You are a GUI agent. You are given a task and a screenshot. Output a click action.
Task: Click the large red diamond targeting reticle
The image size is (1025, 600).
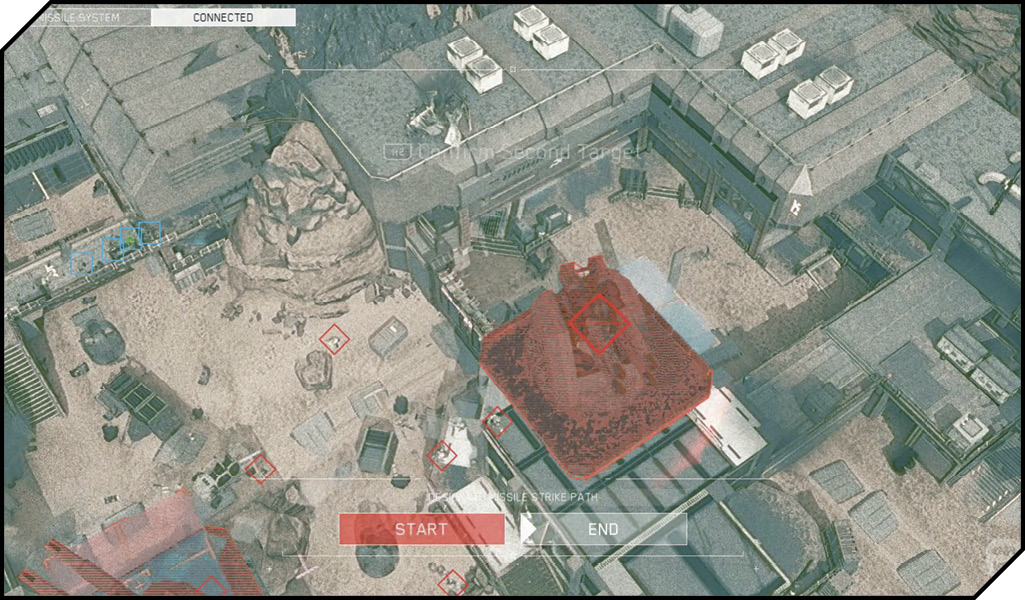(x=599, y=324)
